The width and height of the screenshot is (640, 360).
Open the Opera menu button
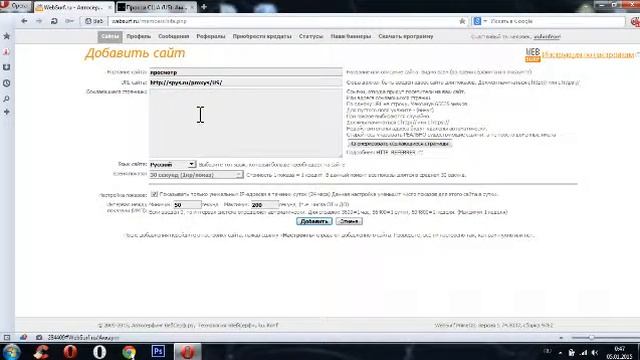click(x=15, y=6)
